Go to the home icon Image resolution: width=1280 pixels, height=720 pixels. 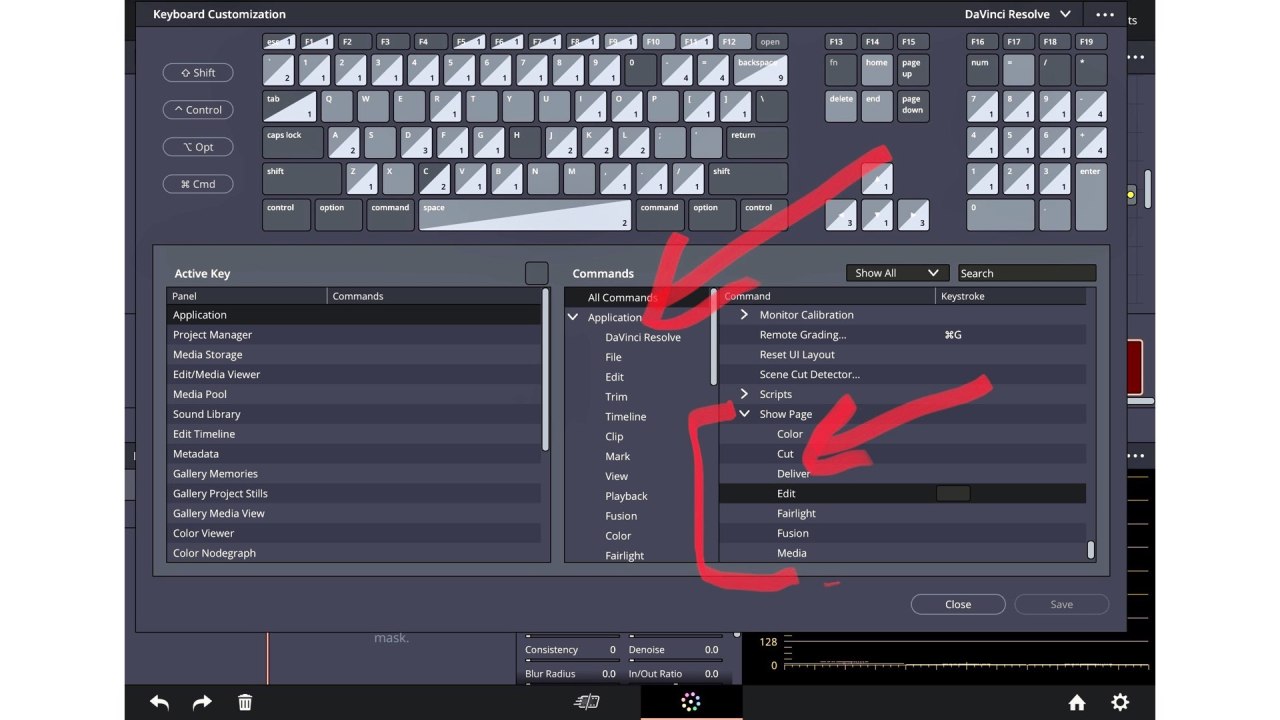(x=1077, y=702)
